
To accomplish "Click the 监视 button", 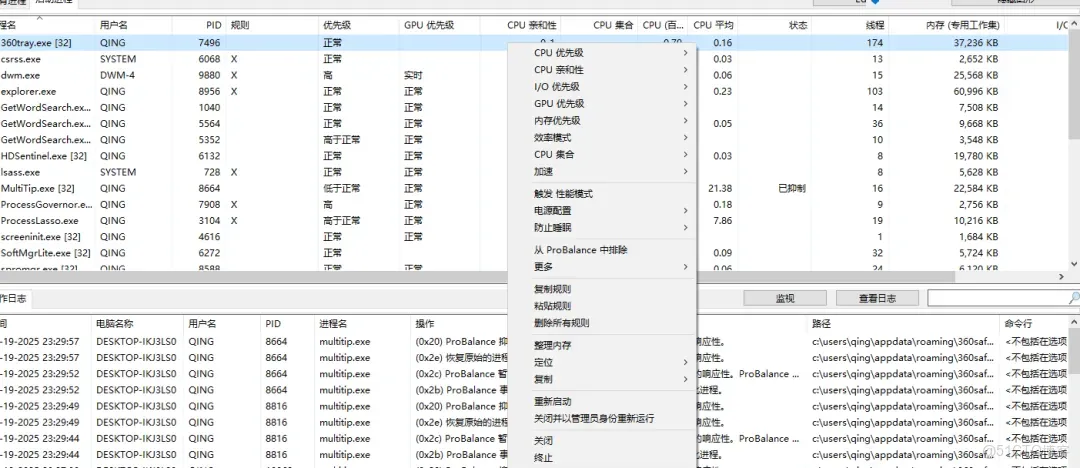I will click(785, 298).
